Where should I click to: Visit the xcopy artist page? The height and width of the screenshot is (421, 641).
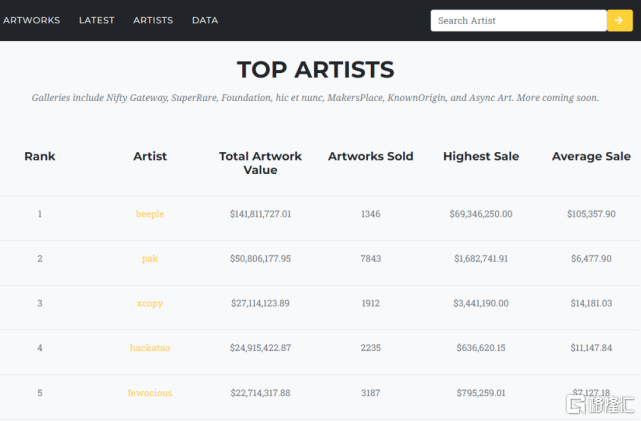[x=150, y=303]
